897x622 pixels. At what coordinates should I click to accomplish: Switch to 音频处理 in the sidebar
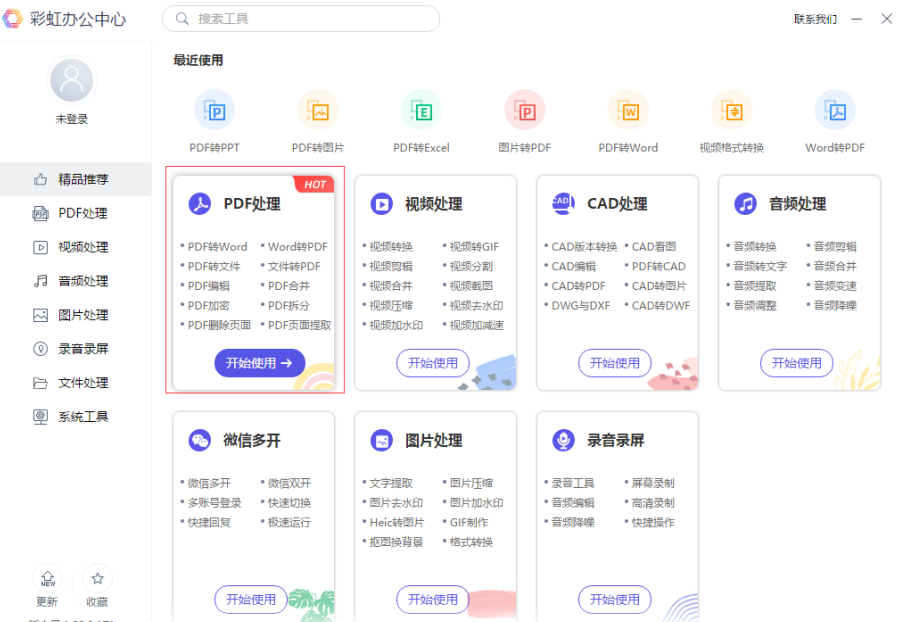(76, 281)
